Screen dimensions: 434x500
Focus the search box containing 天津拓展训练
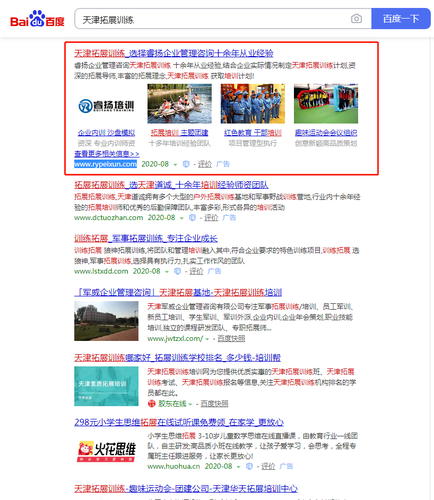(223, 19)
